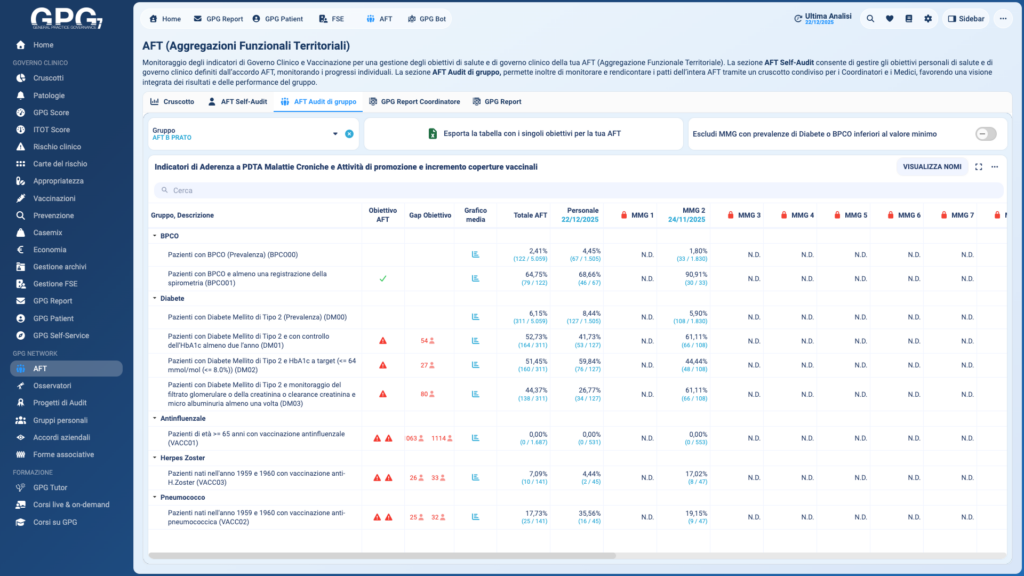The height and width of the screenshot is (576, 1024).
Task: Click the Cerca search field
Action: (580, 190)
